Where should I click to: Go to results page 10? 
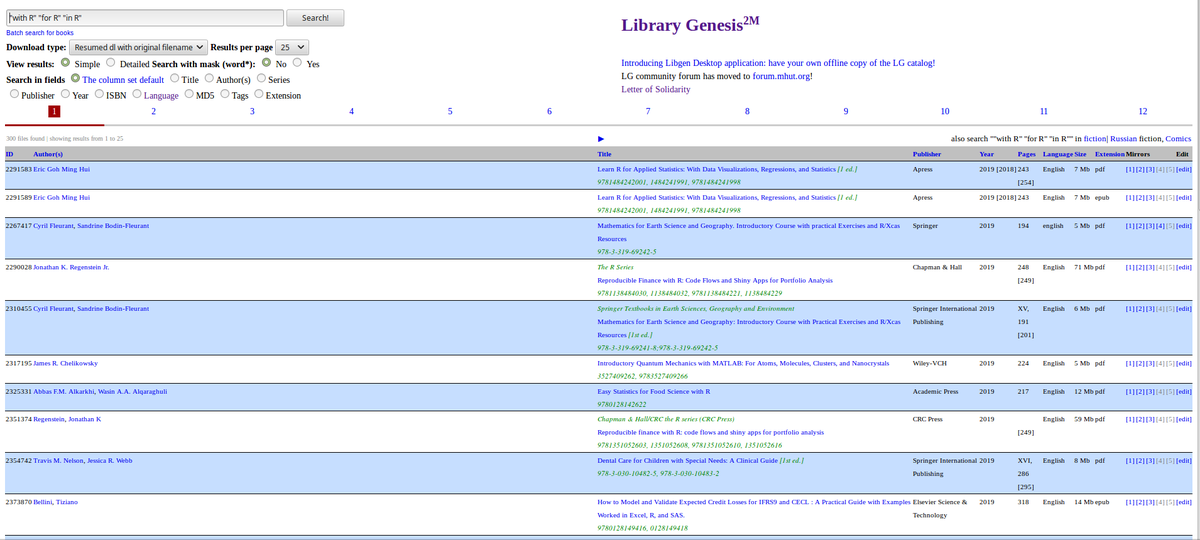coord(945,111)
